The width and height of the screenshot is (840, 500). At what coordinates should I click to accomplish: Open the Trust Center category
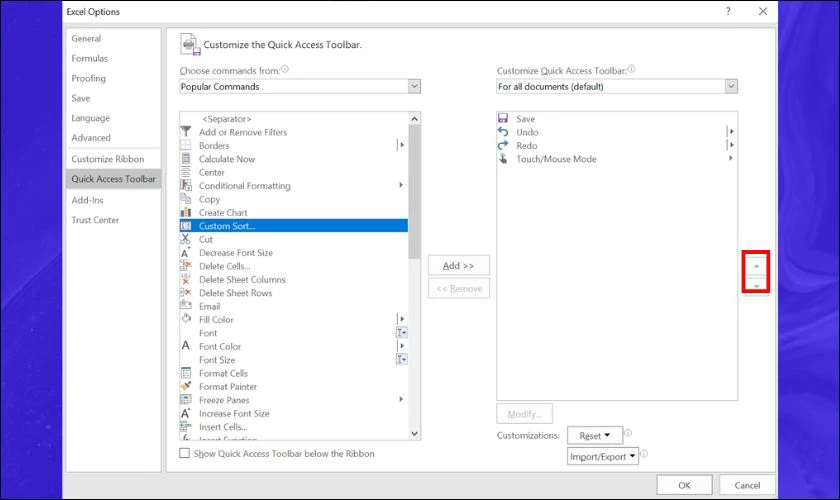coord(95,220)
